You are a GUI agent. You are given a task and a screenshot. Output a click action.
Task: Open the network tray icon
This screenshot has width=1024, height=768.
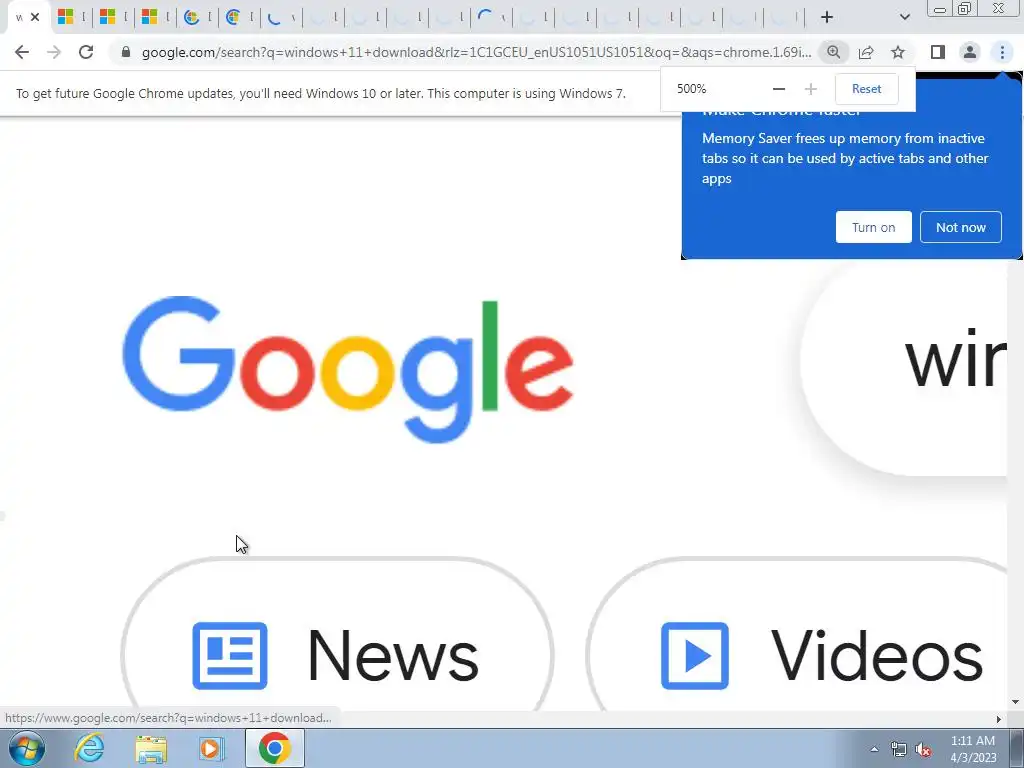899,749
